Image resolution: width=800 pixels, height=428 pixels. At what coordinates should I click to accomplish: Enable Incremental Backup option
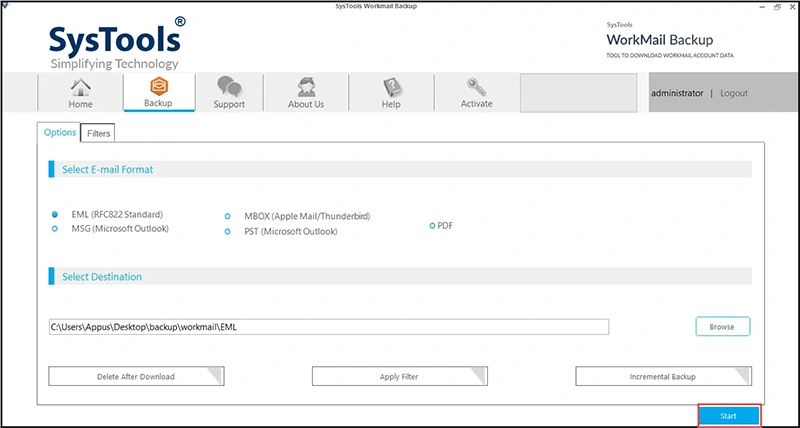point(663,376)
